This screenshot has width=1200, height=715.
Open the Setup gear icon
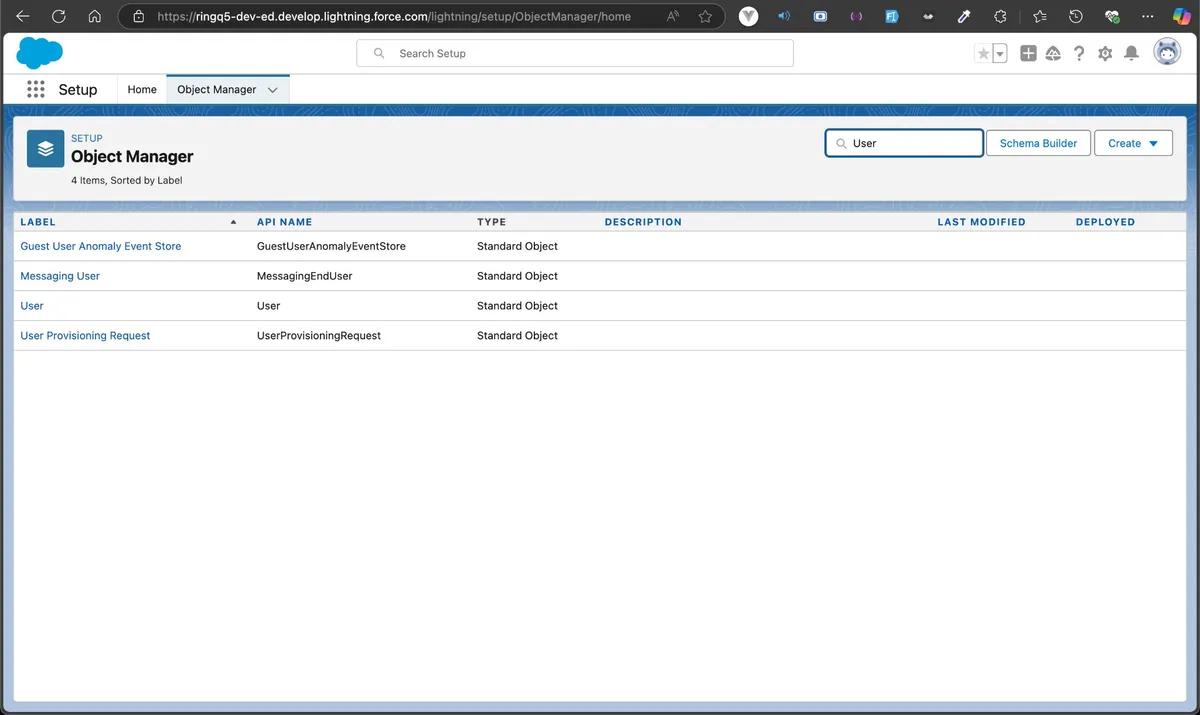pos(1105,54)
